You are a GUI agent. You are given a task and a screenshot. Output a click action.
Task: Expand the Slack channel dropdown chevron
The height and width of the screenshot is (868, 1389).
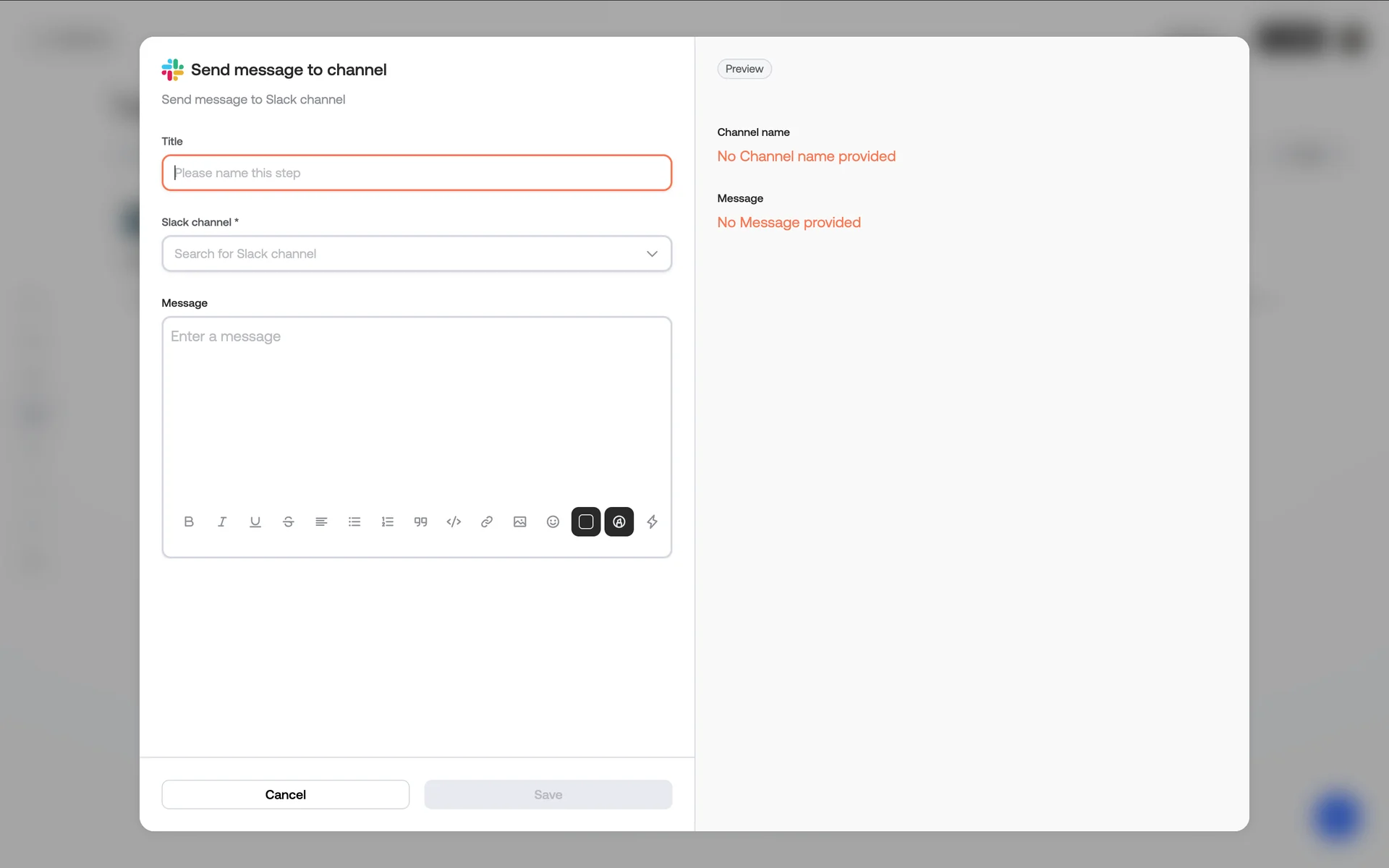(x=652, y=254)
